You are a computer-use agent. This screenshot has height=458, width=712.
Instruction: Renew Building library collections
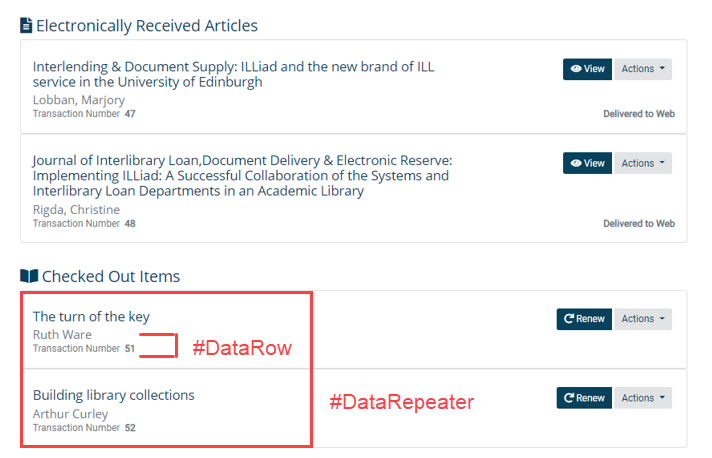(584, 398)
